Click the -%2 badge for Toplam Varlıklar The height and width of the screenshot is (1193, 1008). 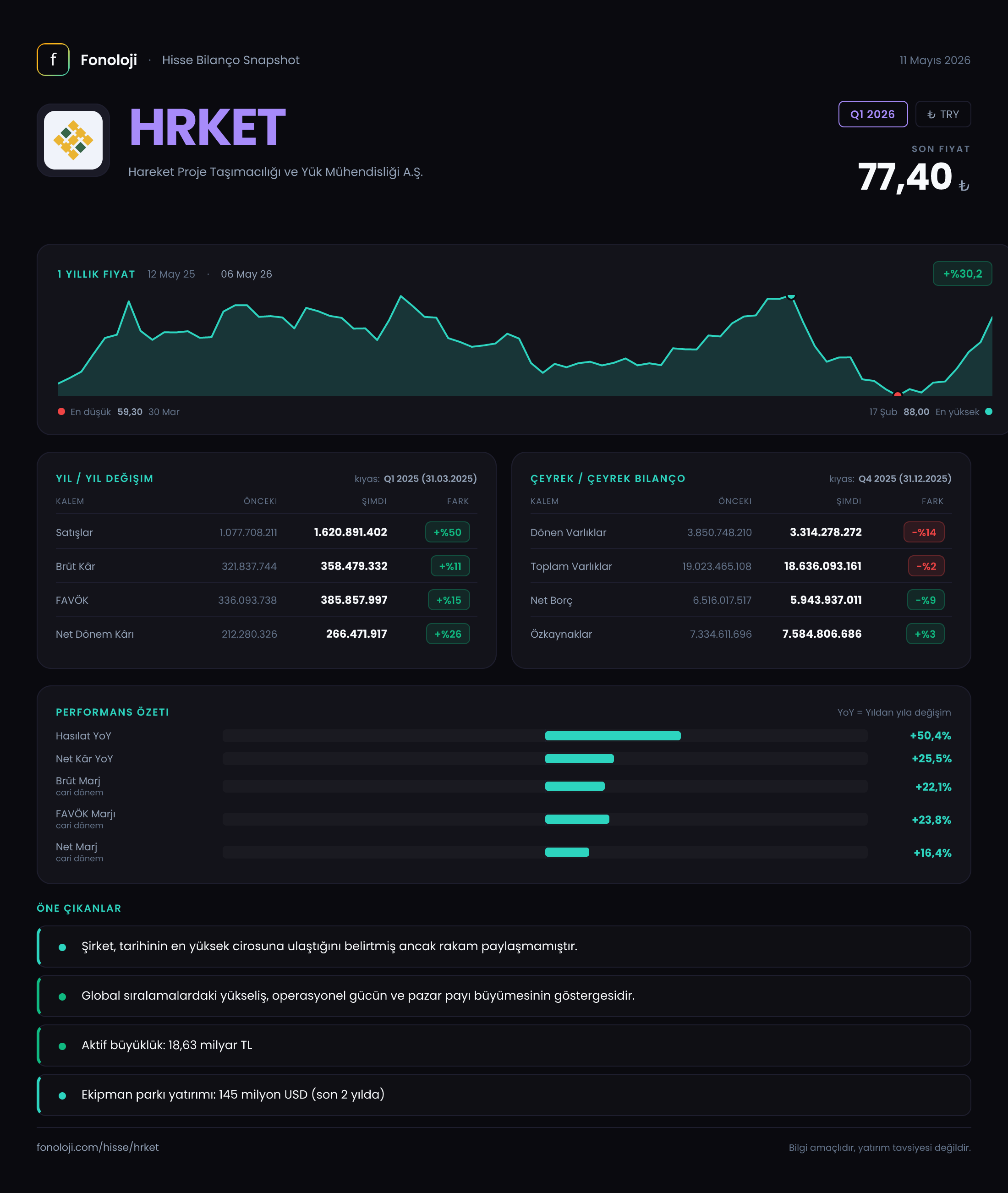pyautogui.click(x=926, y=566)
